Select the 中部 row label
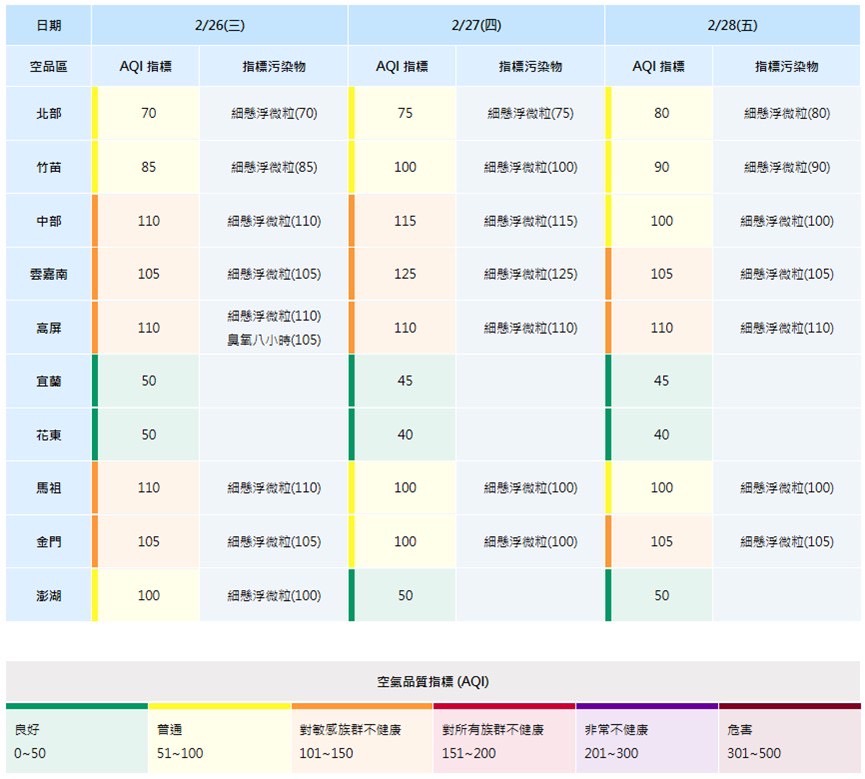Screen dimensions: 865x779 [49, 221]
